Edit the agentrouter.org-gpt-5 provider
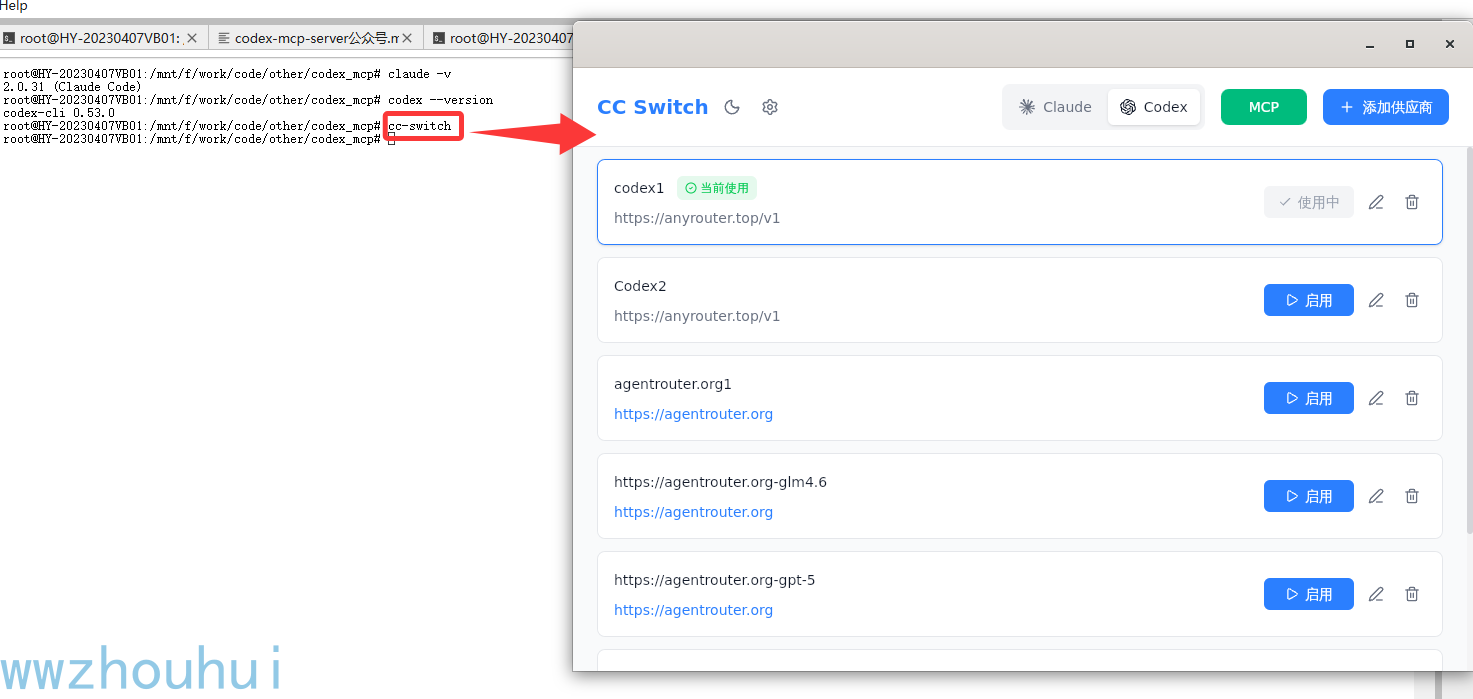1473x699 pixels. [1376, 594]
